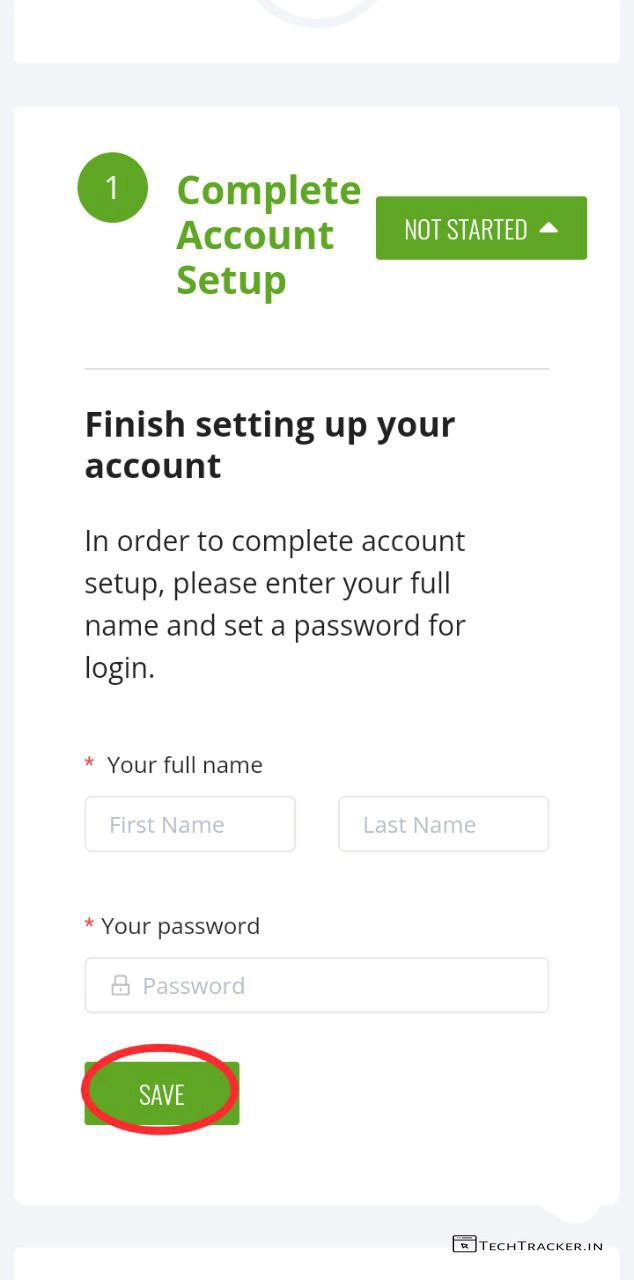This screenshot has height=1280, width=634.
Task: Click the TechTracker watermark logo icon
Action: (x=464, y=1244)
